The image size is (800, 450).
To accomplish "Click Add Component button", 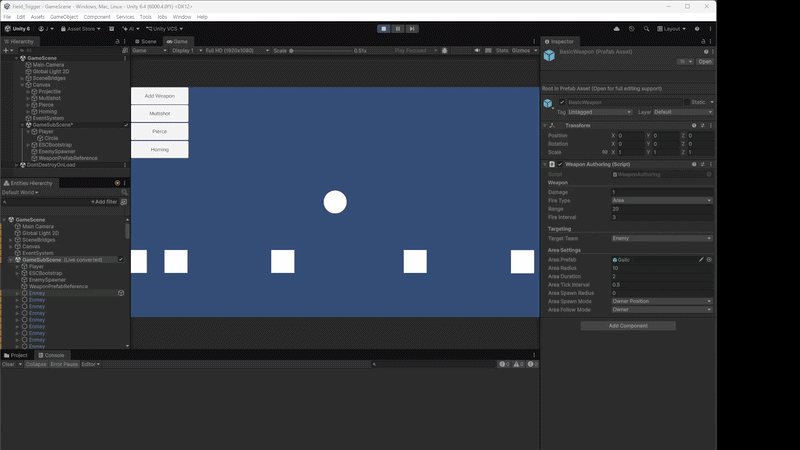I will [628, 326].
